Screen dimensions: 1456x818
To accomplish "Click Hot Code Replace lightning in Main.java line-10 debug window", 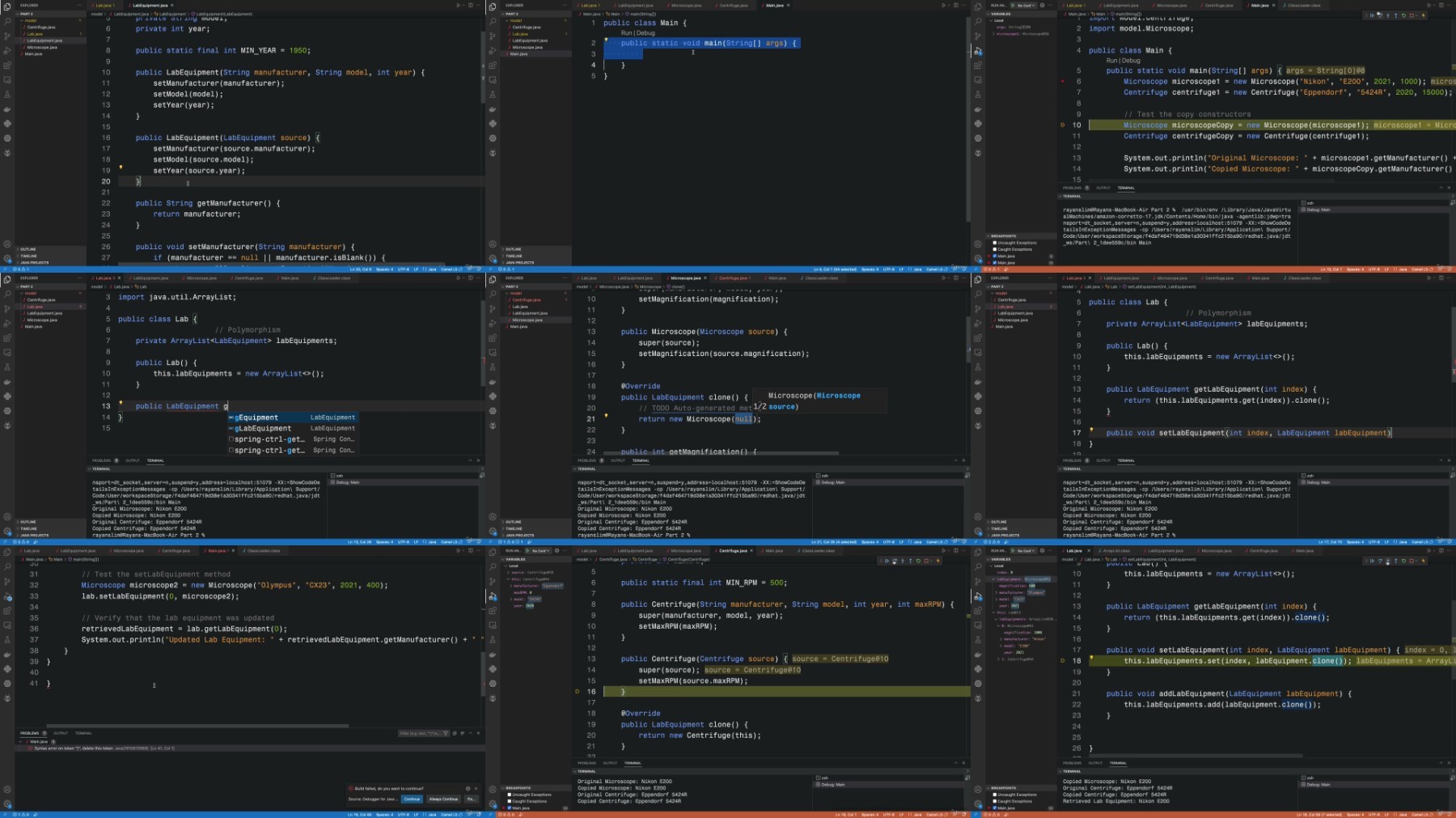I will coord(1424,15).
